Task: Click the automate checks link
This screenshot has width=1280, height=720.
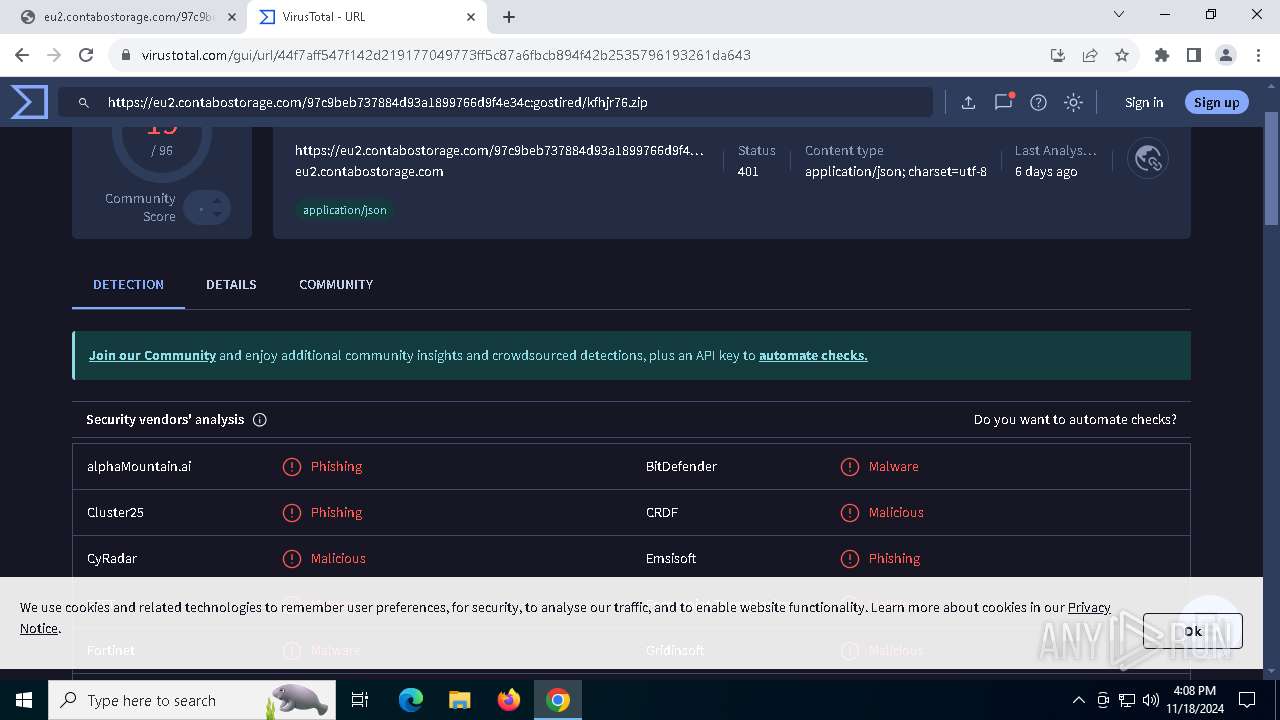Action: 813,355
